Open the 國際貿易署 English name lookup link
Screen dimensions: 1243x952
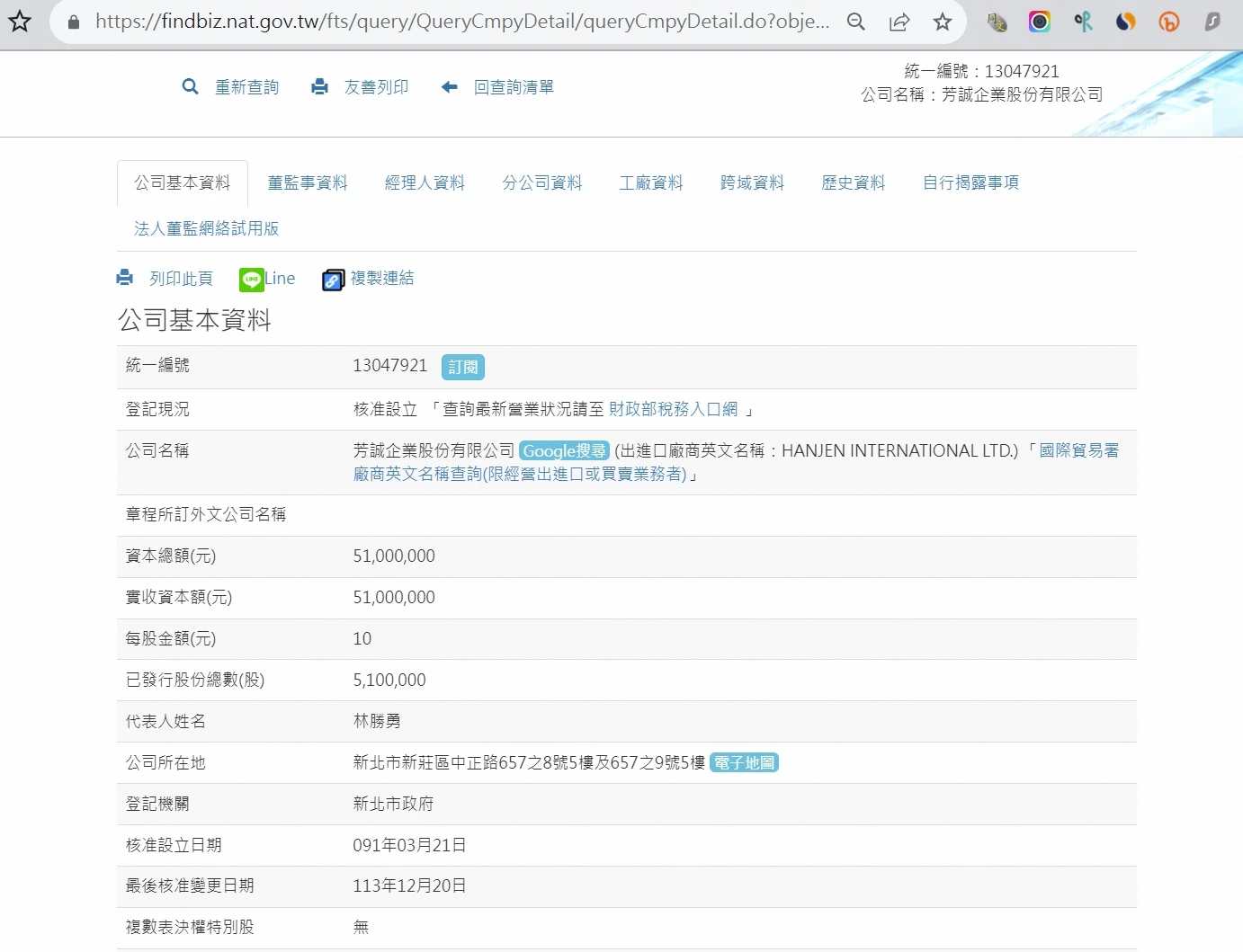tap(1078, 451)
